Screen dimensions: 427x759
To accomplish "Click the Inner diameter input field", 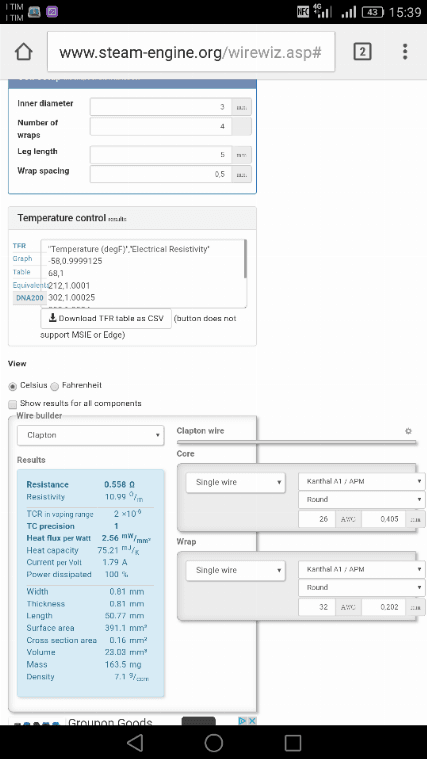I will coord(160,106).
